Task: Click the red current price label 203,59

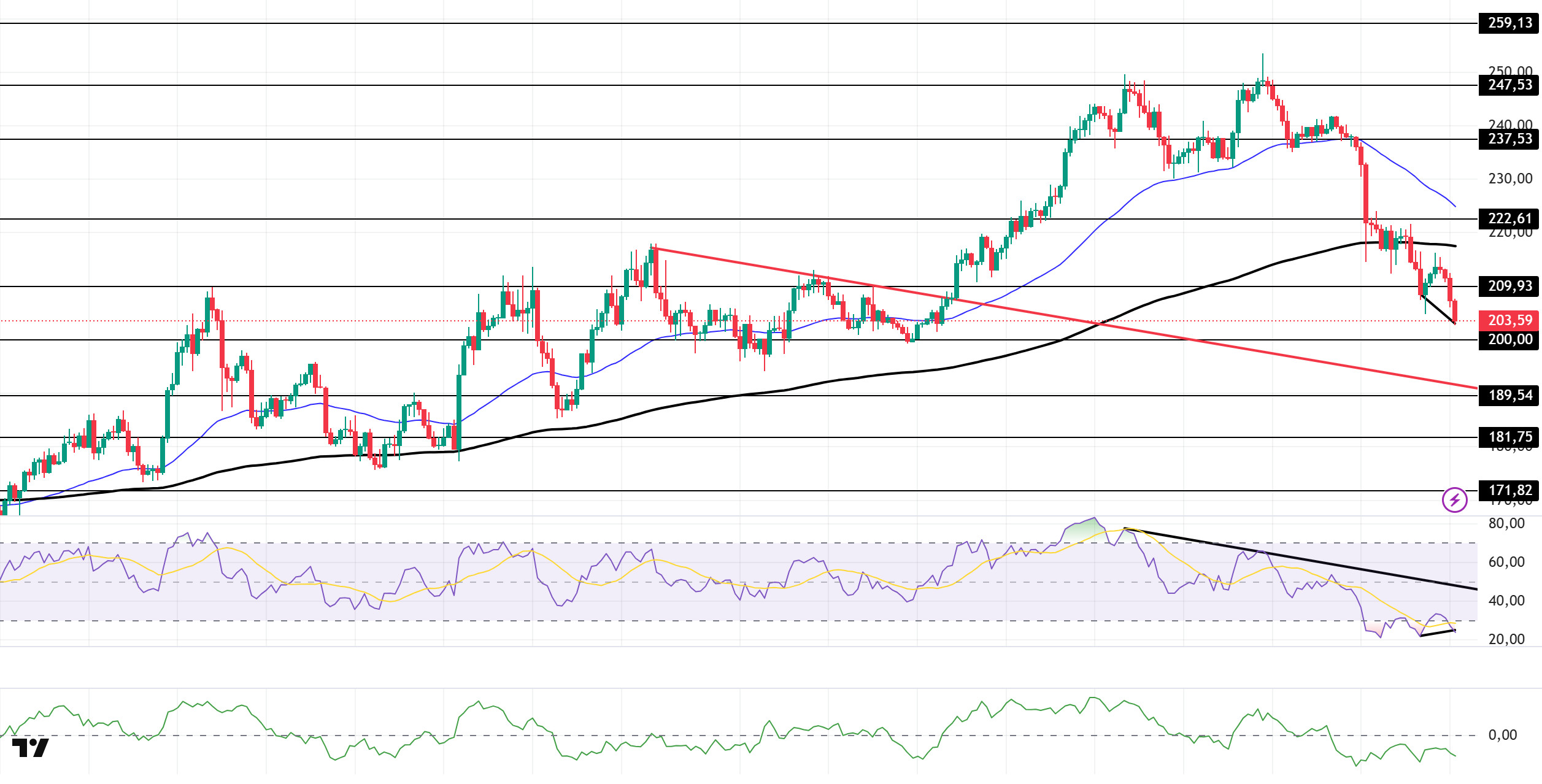Action: [1509, 321]
